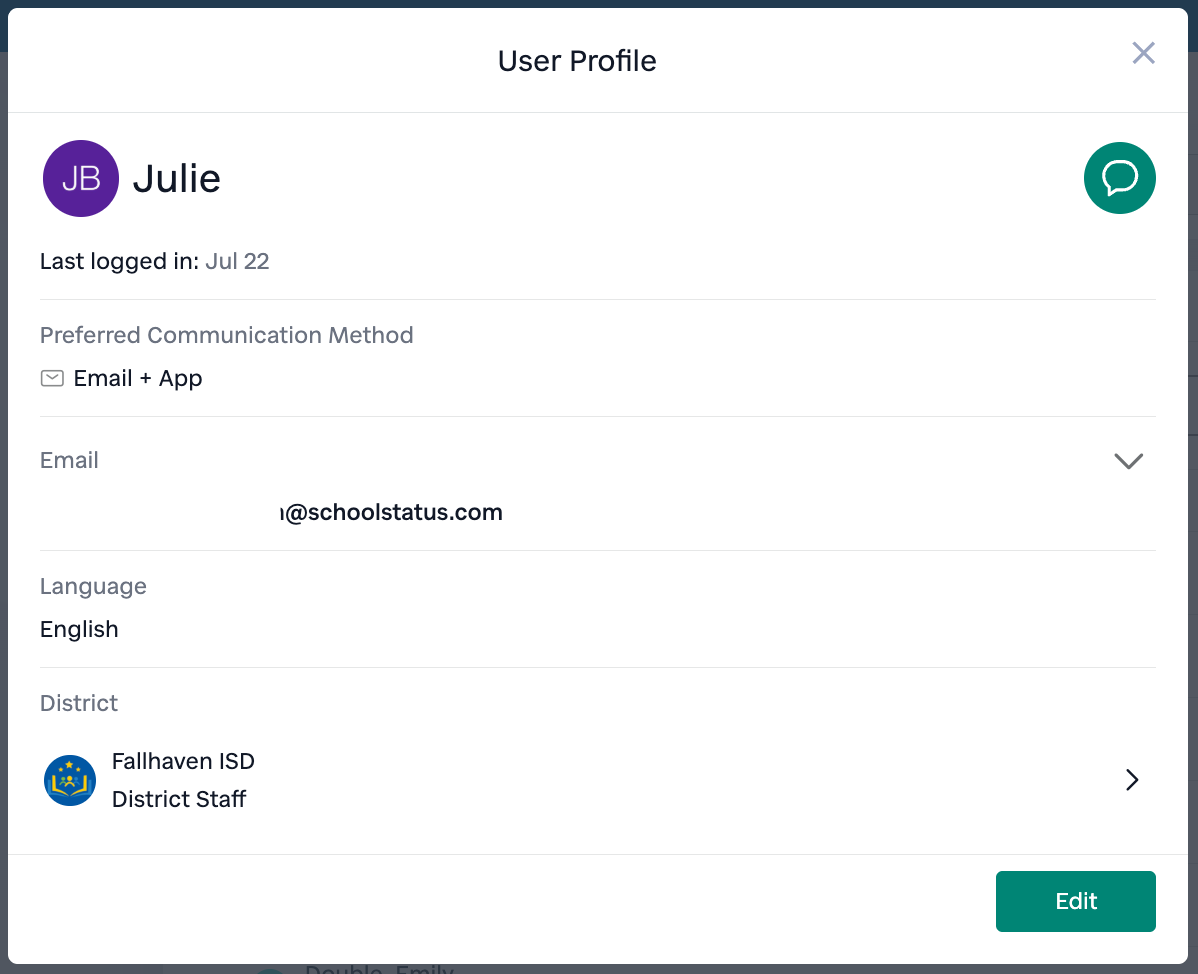The height and width of the screenshot is (974, 1198).
Task: Click the name Julie in the header
Action: click(176, 178)
